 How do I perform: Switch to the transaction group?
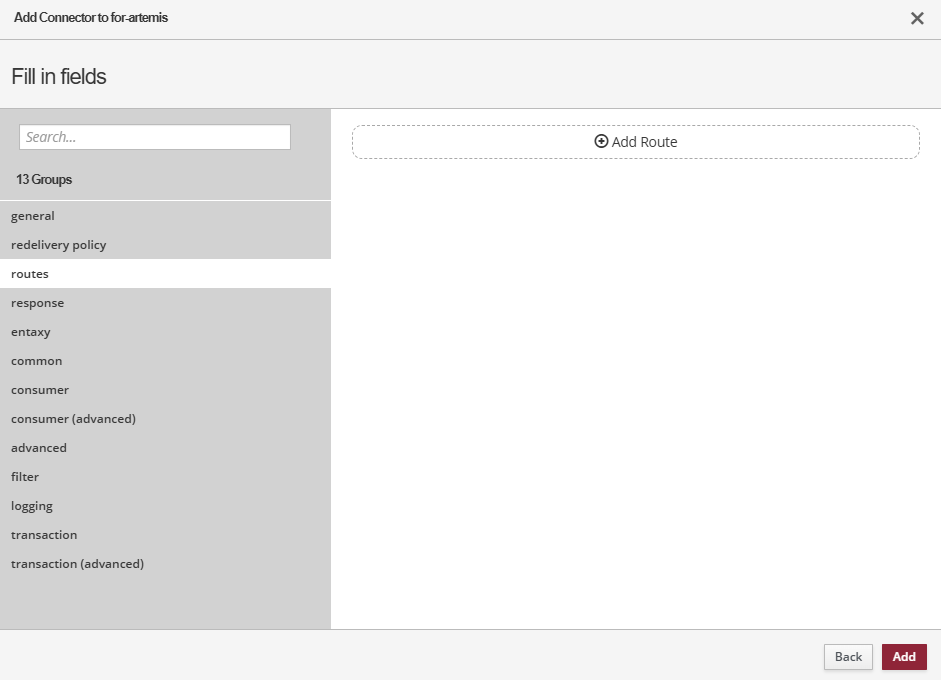(x=44, y=535)
